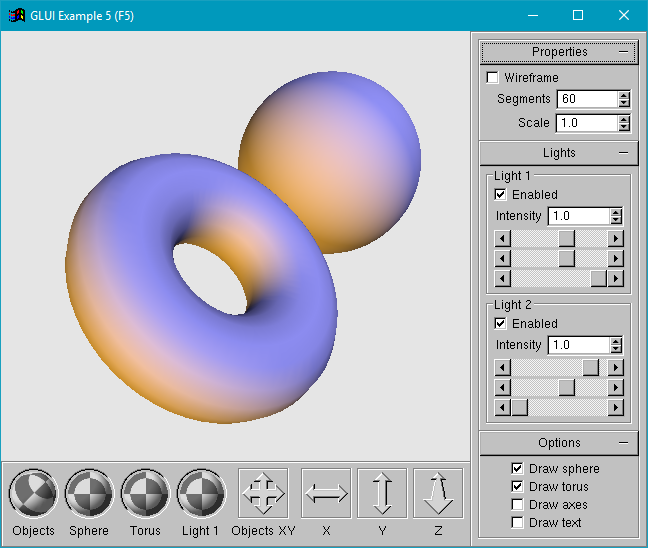This screenshot has height=548, width=648.
Task: Click the Y axis translation arrow
Action: tap(382, 493)
